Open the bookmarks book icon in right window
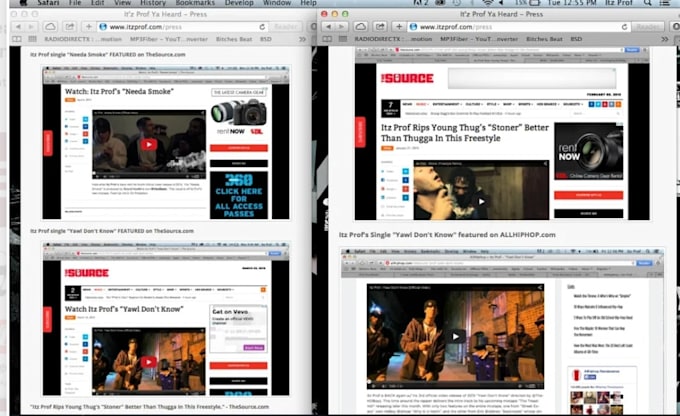 tap(327, 39)
